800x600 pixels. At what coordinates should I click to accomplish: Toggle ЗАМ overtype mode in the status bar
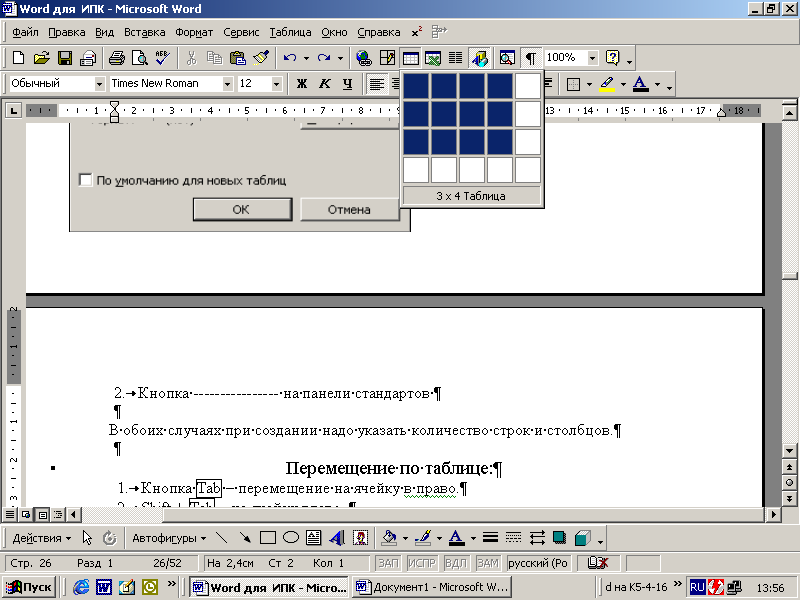(x=488, y=563)
